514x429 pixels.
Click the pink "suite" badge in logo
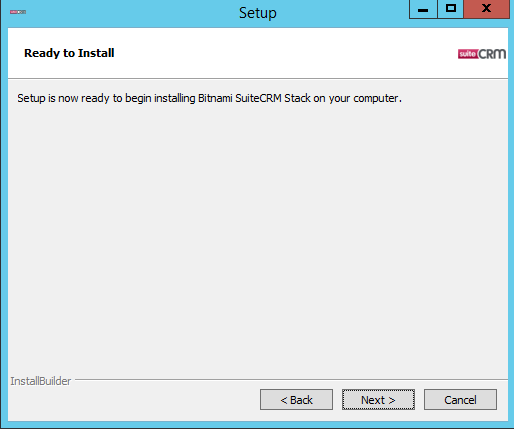(x=468, y=54)
